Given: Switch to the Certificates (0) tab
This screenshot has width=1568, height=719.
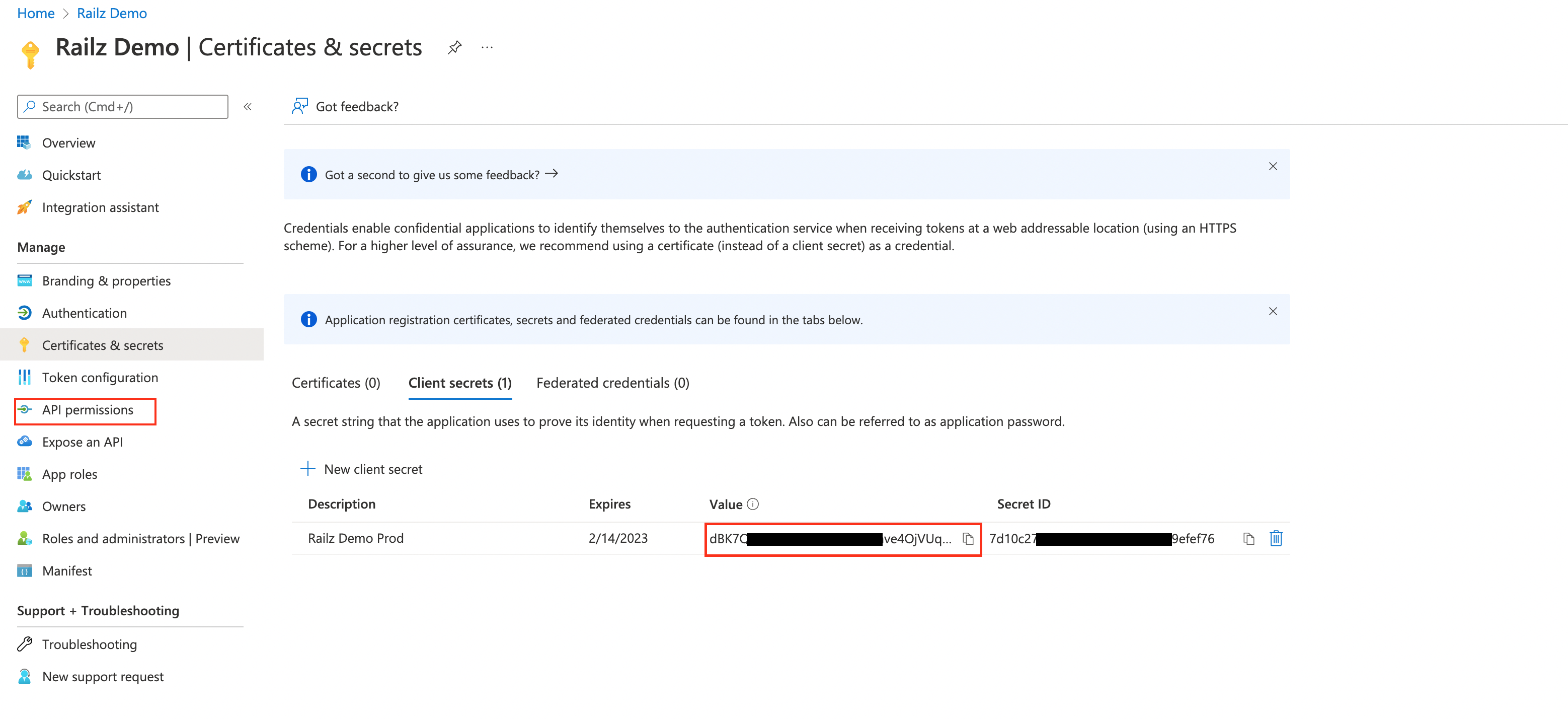Looking at the screenshot, I should [336, 383].
